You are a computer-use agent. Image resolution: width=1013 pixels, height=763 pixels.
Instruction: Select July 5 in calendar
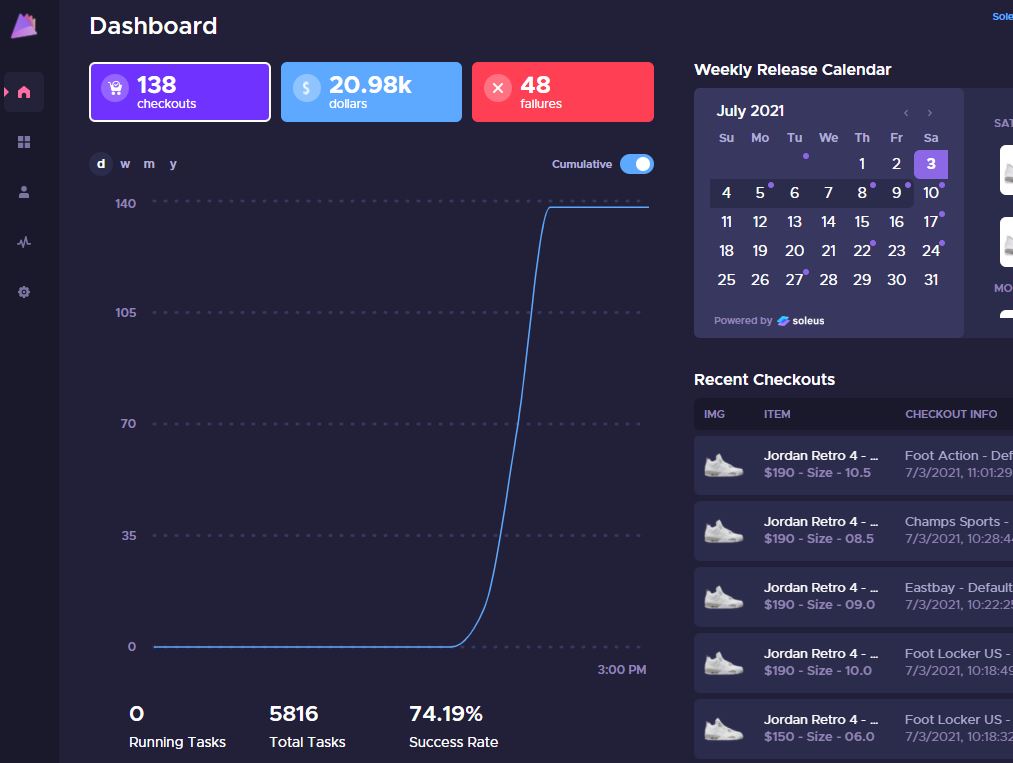pos(760,193)
